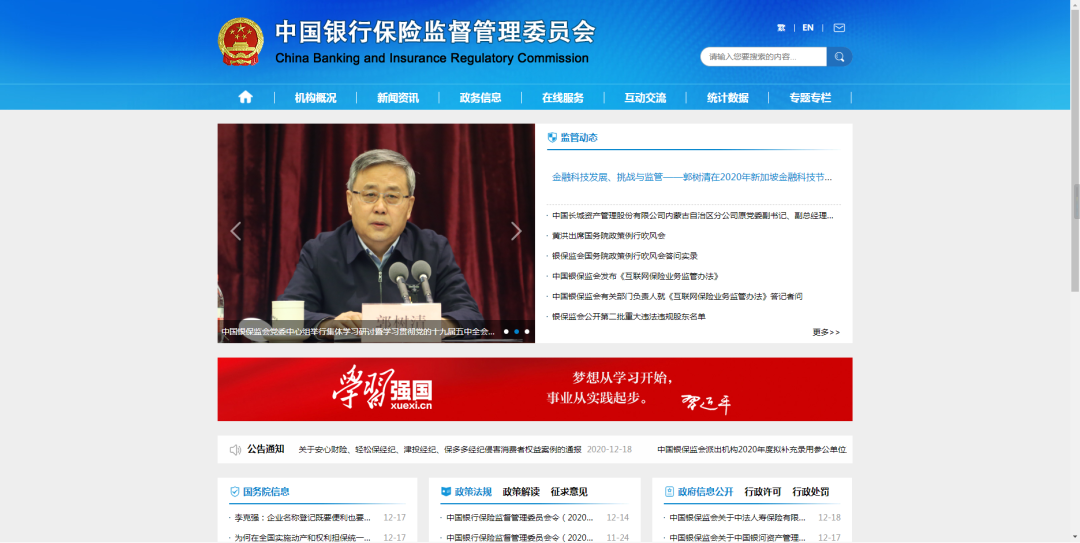Expand the 在线服务 navigation item
1080x543 pixels.
pyautogui.click(x=562, y=98)
